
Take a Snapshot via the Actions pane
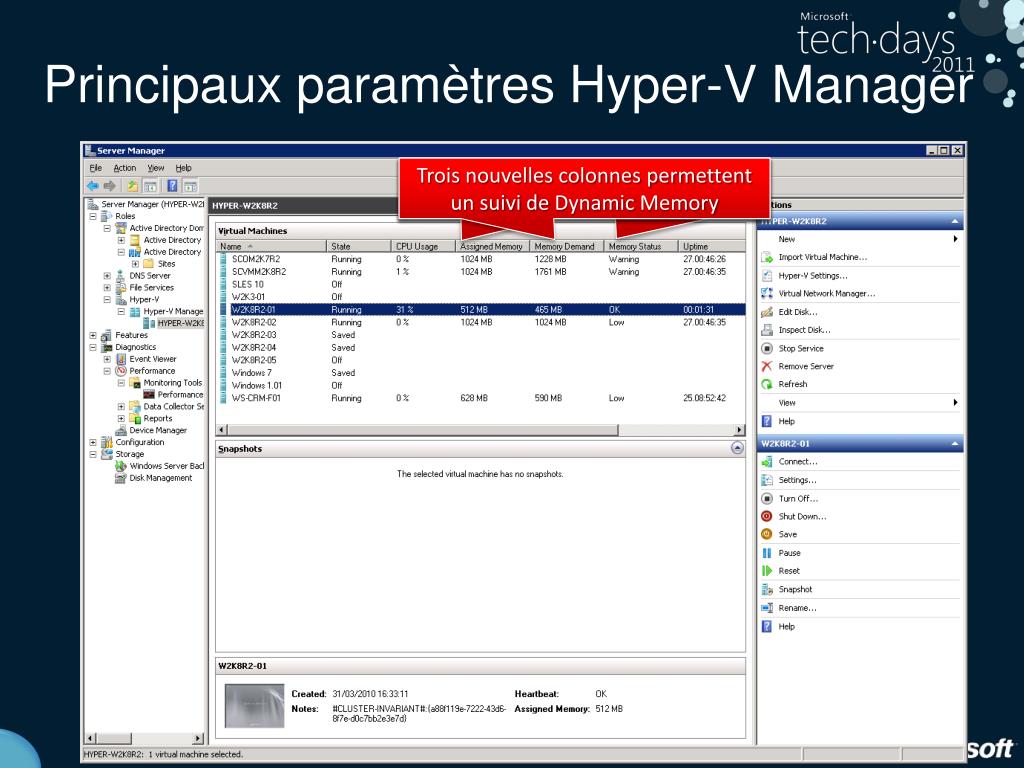tap(795, 590)
